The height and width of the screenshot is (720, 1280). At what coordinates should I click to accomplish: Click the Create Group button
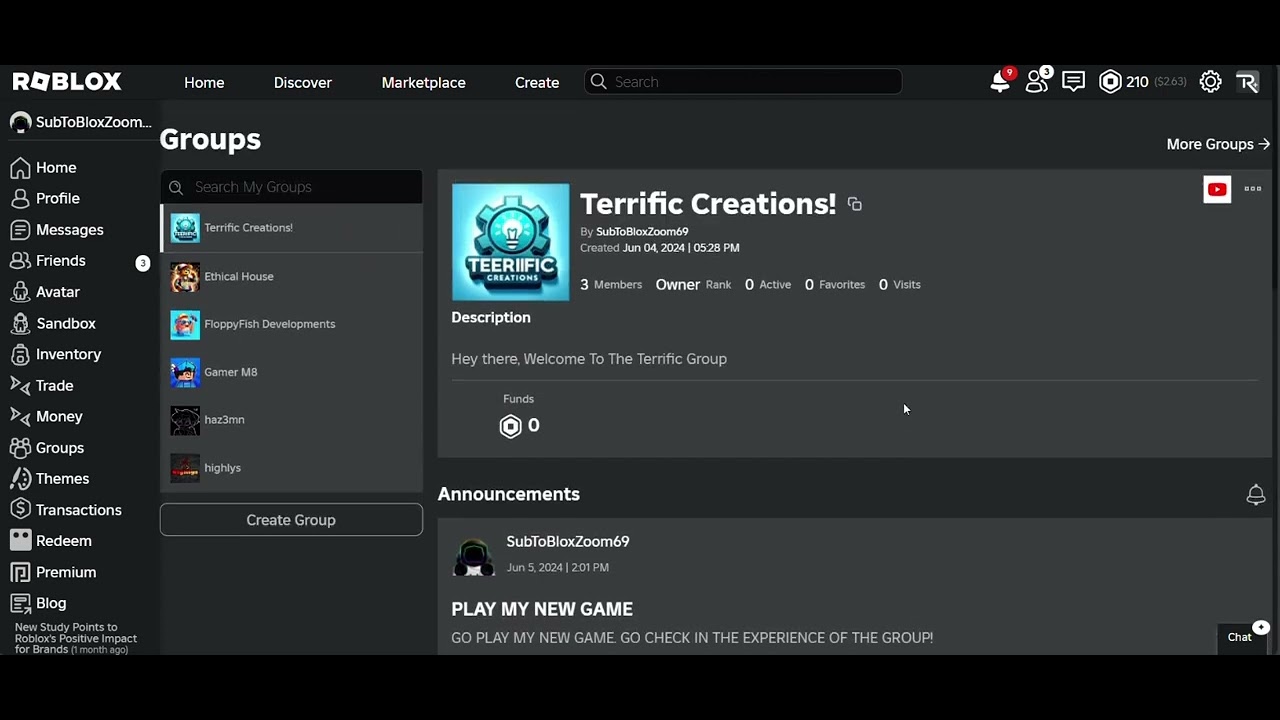[x=291, y=520]
